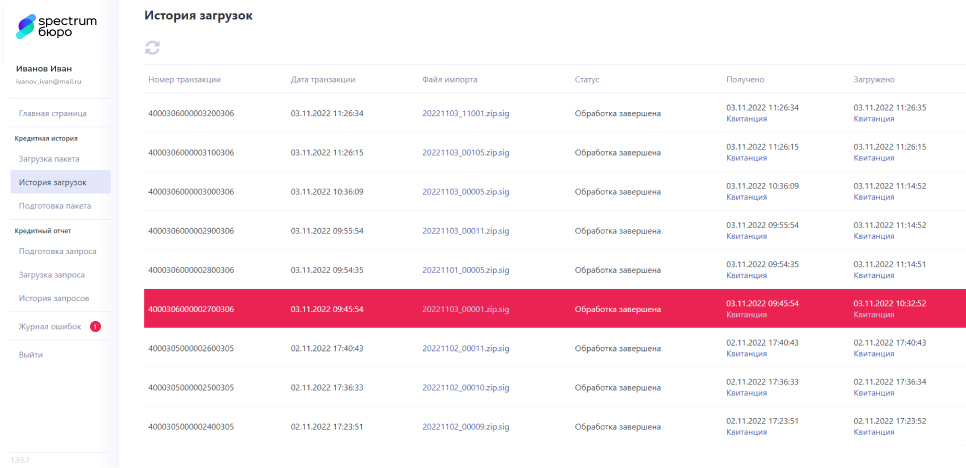Open Журнал ошибок
The width and height of the screenshot is (966, 468).
click(x=50, y=326)
